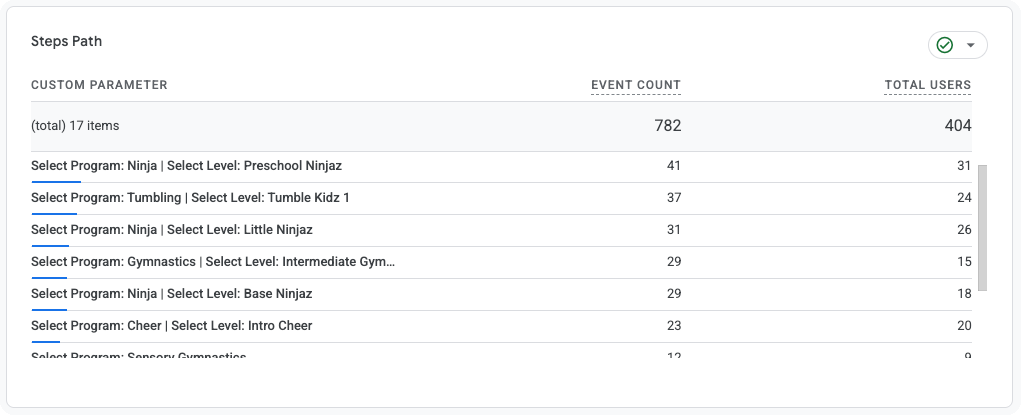Screen dimensions: 1021x415
Task: Click the total users value 404
Action: click(x=958, y=126)
